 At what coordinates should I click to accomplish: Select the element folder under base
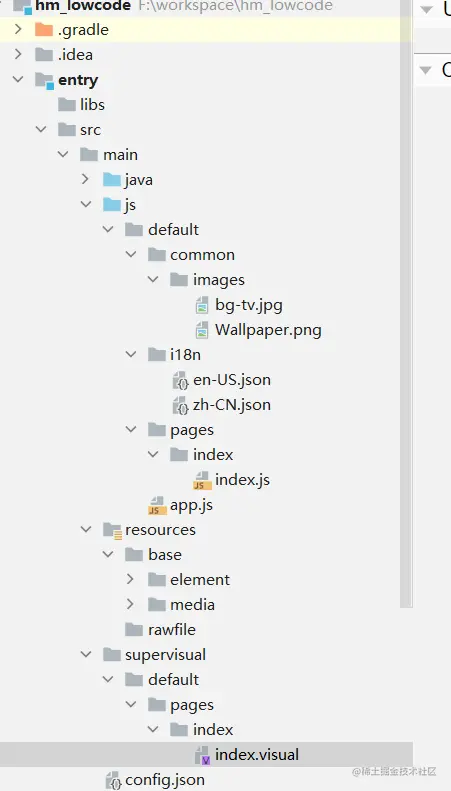(x=189, y=580)
